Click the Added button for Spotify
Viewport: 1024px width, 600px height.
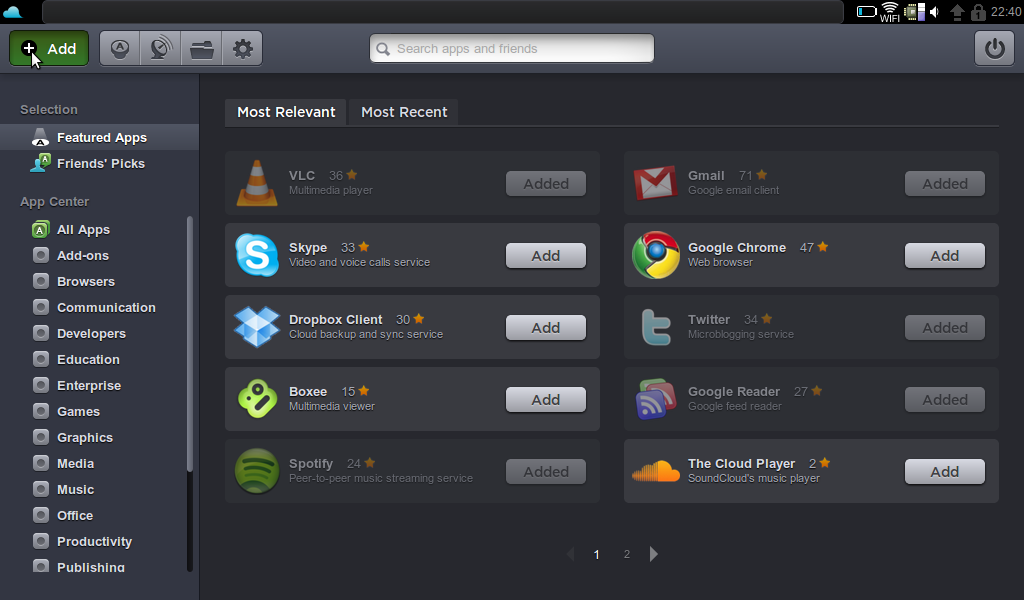click(545, 471)
